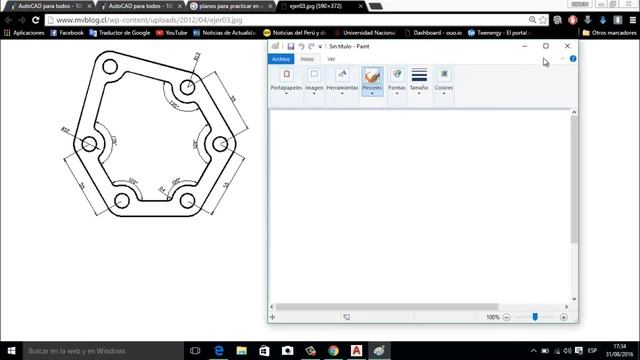Image resolution: width=640 pixels, height=360 pixels.
Task: Switch to the Ver ribbon tab
Action: [x=331, y=59]
